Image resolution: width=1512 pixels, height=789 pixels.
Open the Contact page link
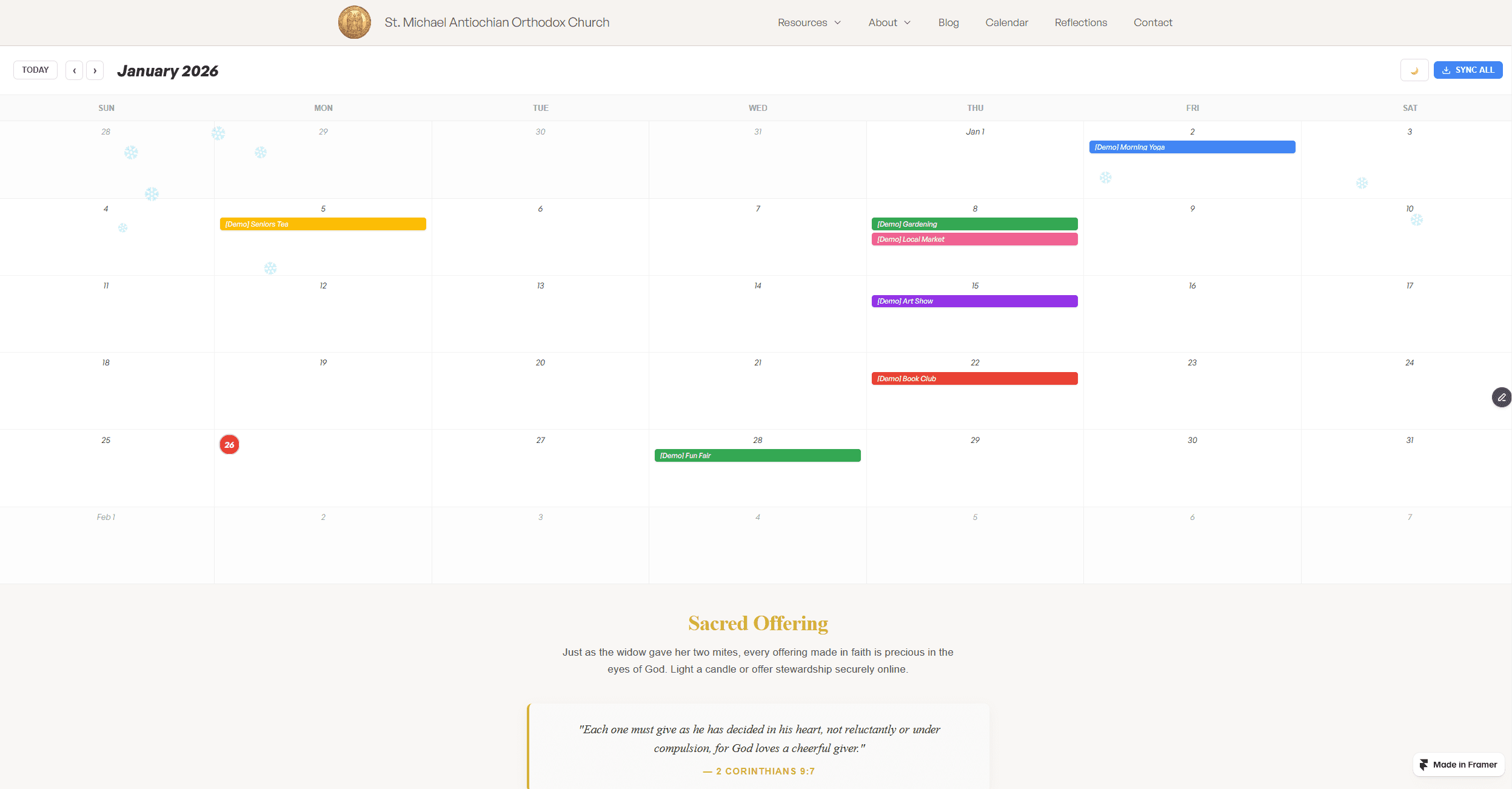[1152, 22]
